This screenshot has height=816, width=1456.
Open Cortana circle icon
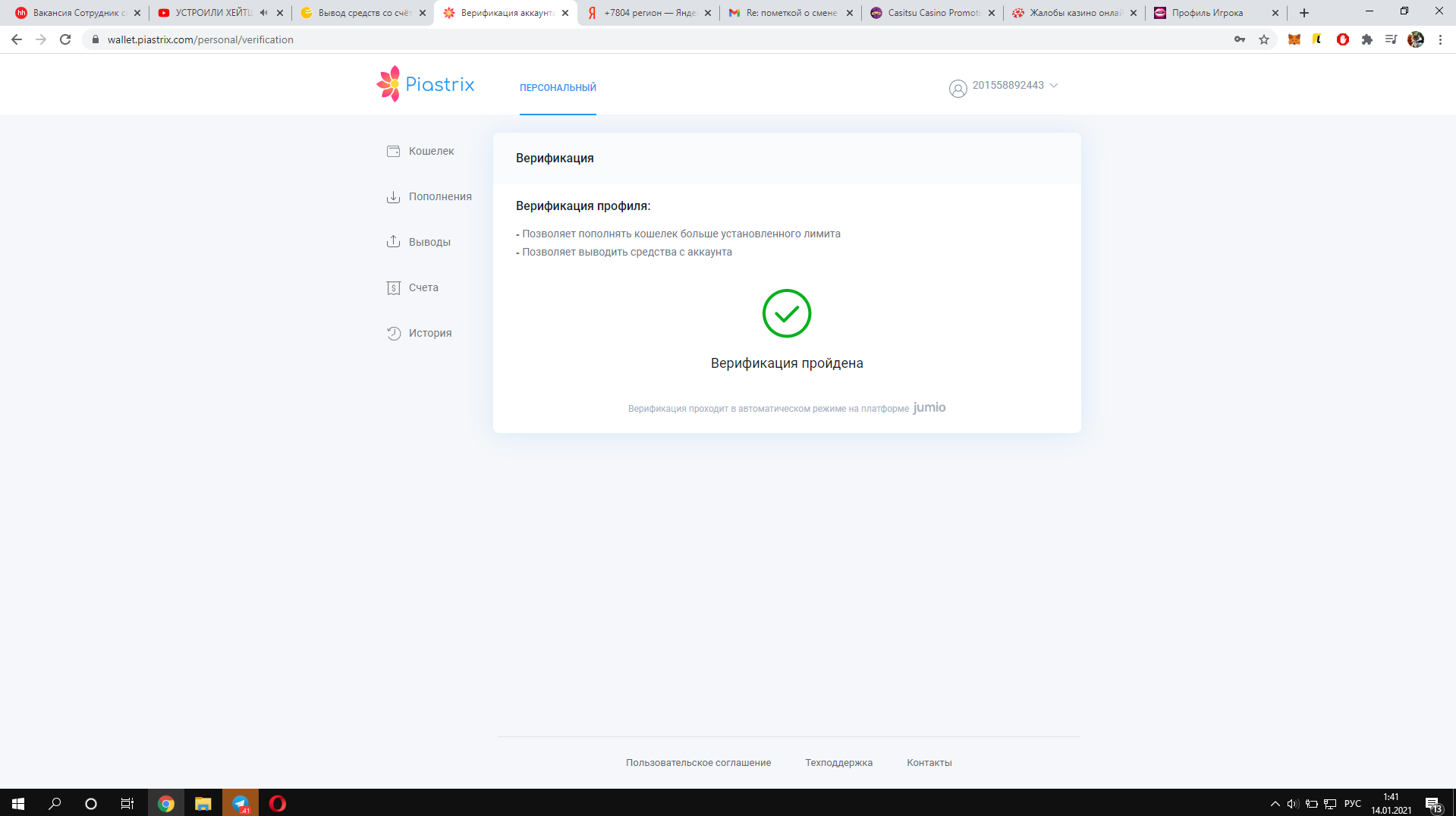click(x=91, y=803)
